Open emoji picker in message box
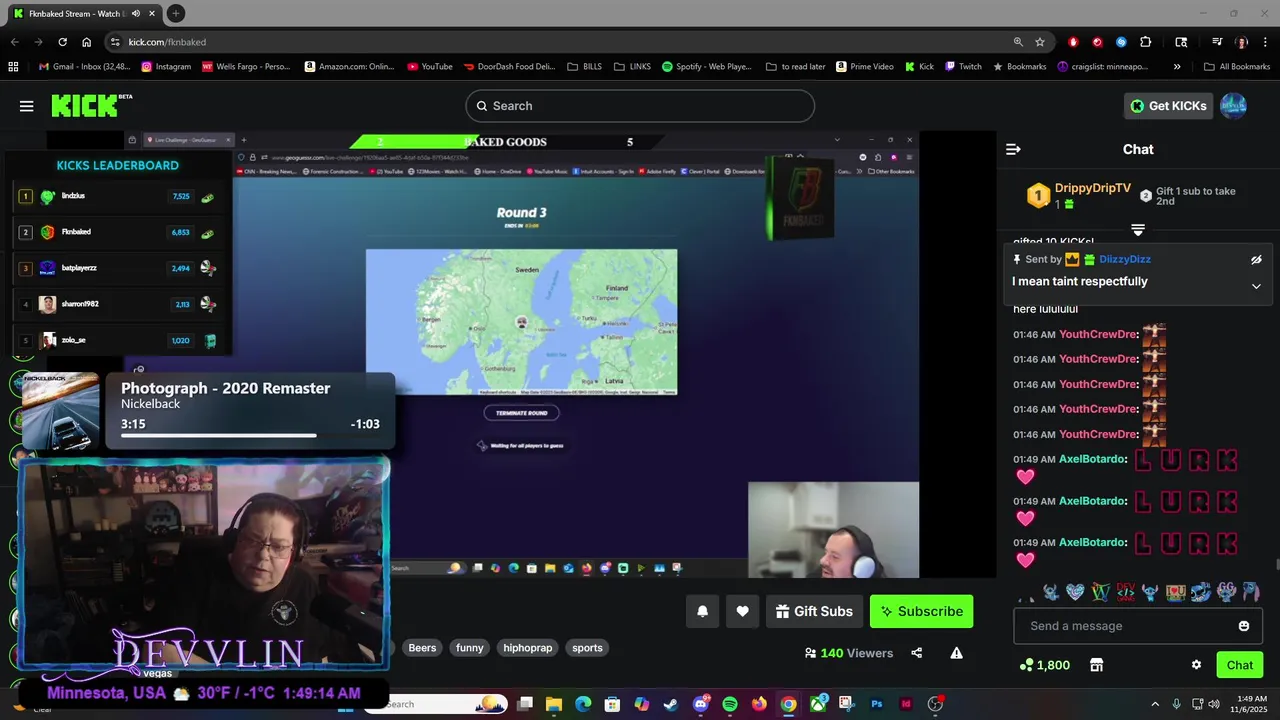1280x720 pixels. pyautogui.click(x=1244, y=626)
